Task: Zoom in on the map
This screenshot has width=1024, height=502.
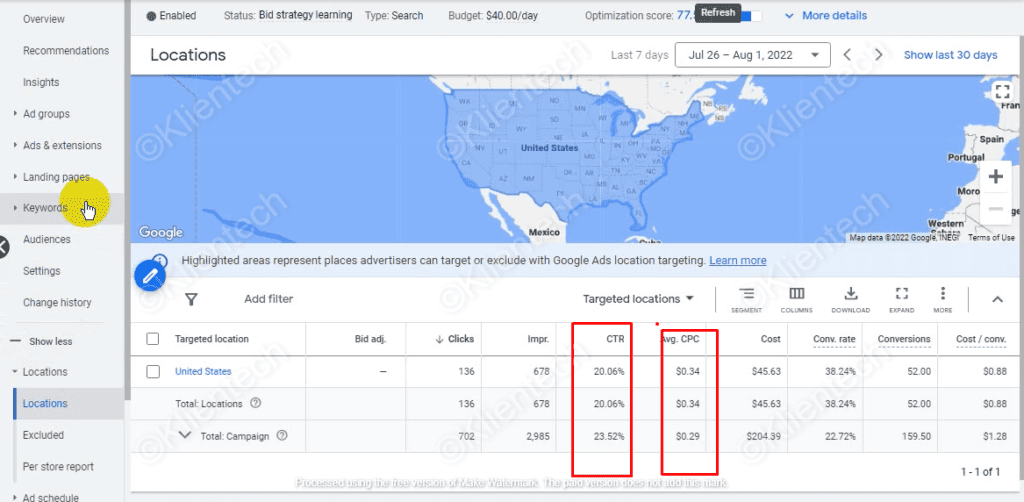Action: pos(995,177)
